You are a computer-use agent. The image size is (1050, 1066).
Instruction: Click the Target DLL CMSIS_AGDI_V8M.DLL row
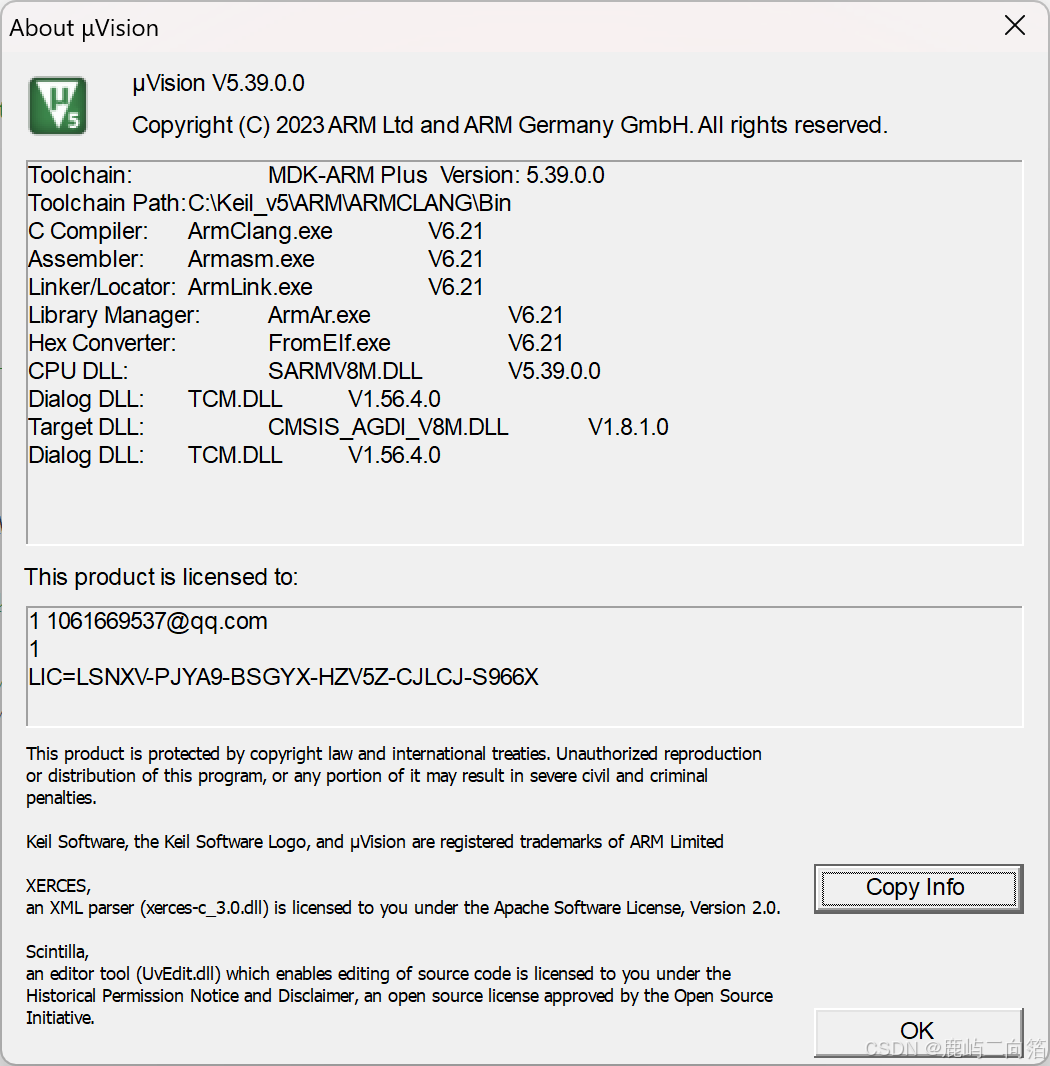[x=348, y=427]
